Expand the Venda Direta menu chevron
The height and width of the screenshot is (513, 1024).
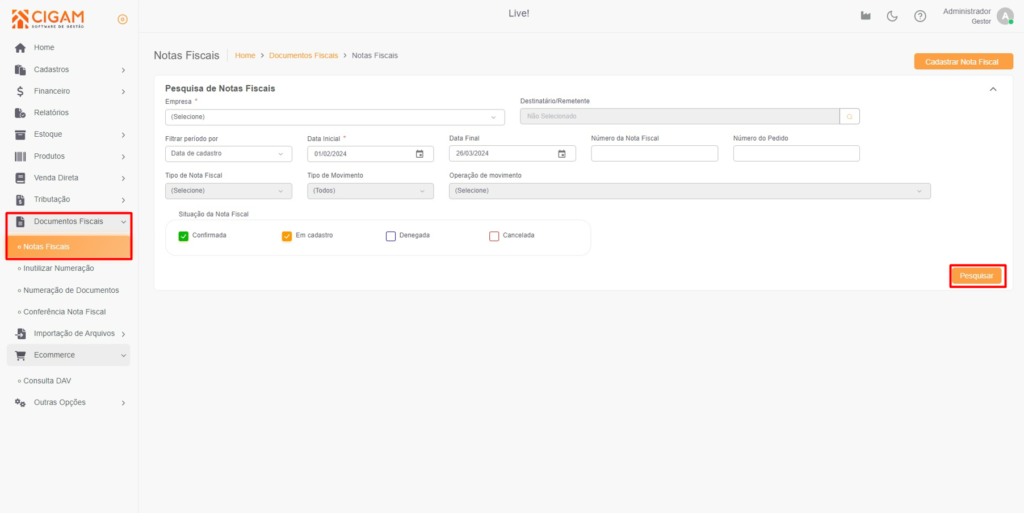[x=123, y=178]
